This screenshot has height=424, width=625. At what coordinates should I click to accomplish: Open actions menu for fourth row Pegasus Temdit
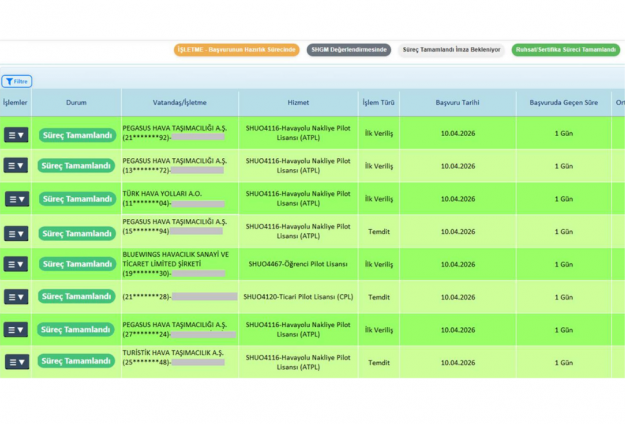tap(16, 232)
